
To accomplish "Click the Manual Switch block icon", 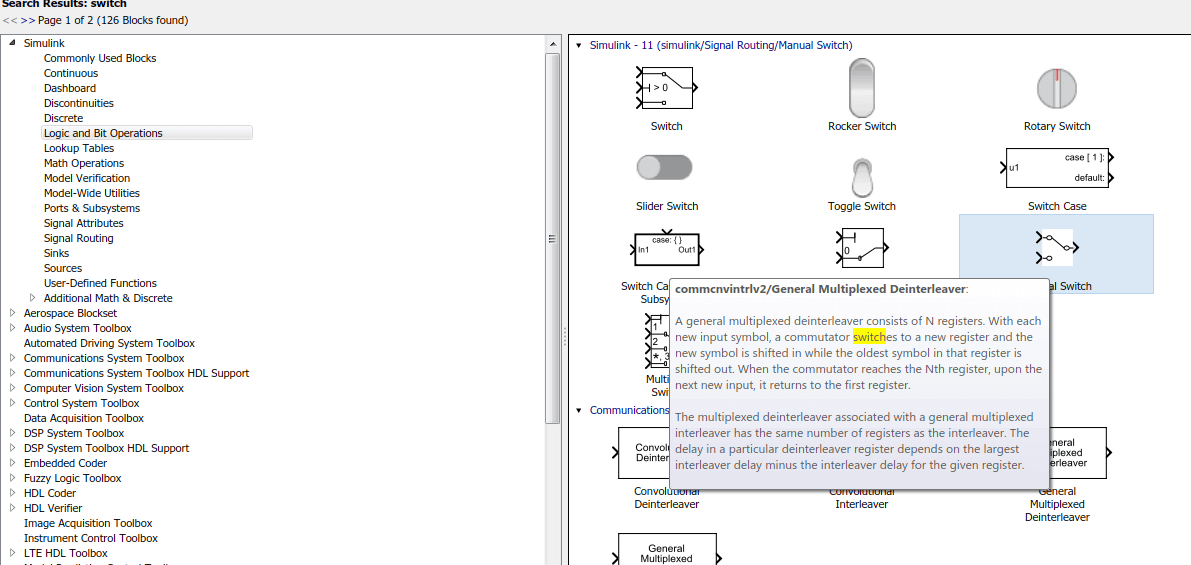I will (x=1056, y=245).
